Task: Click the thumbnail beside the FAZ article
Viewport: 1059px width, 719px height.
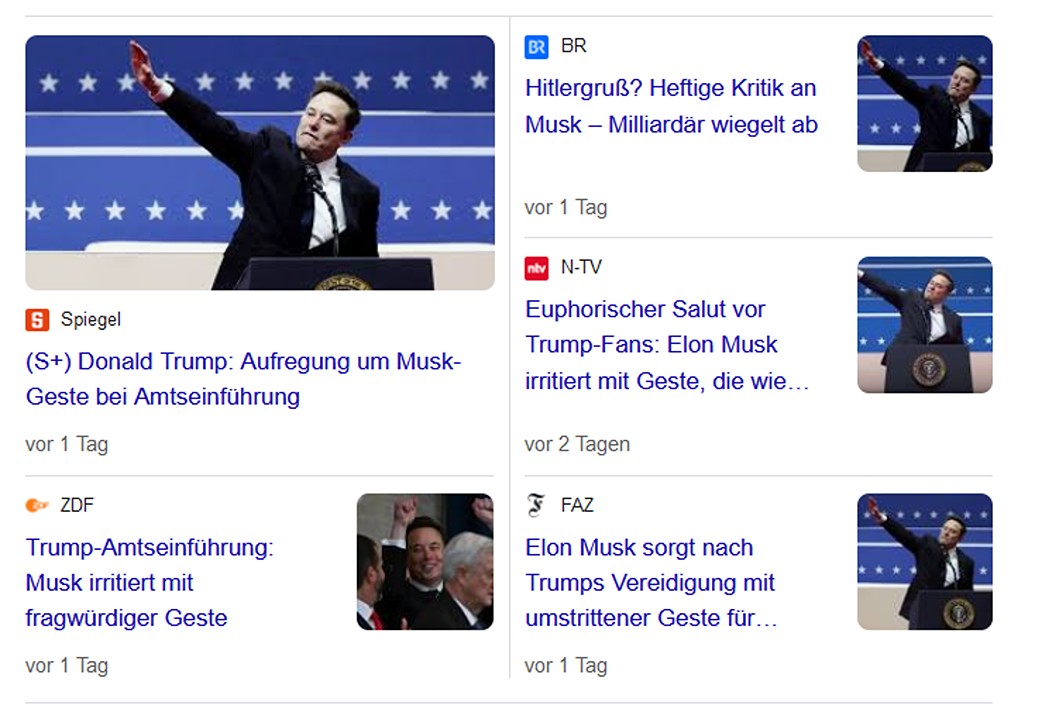Action: [924, 562]
